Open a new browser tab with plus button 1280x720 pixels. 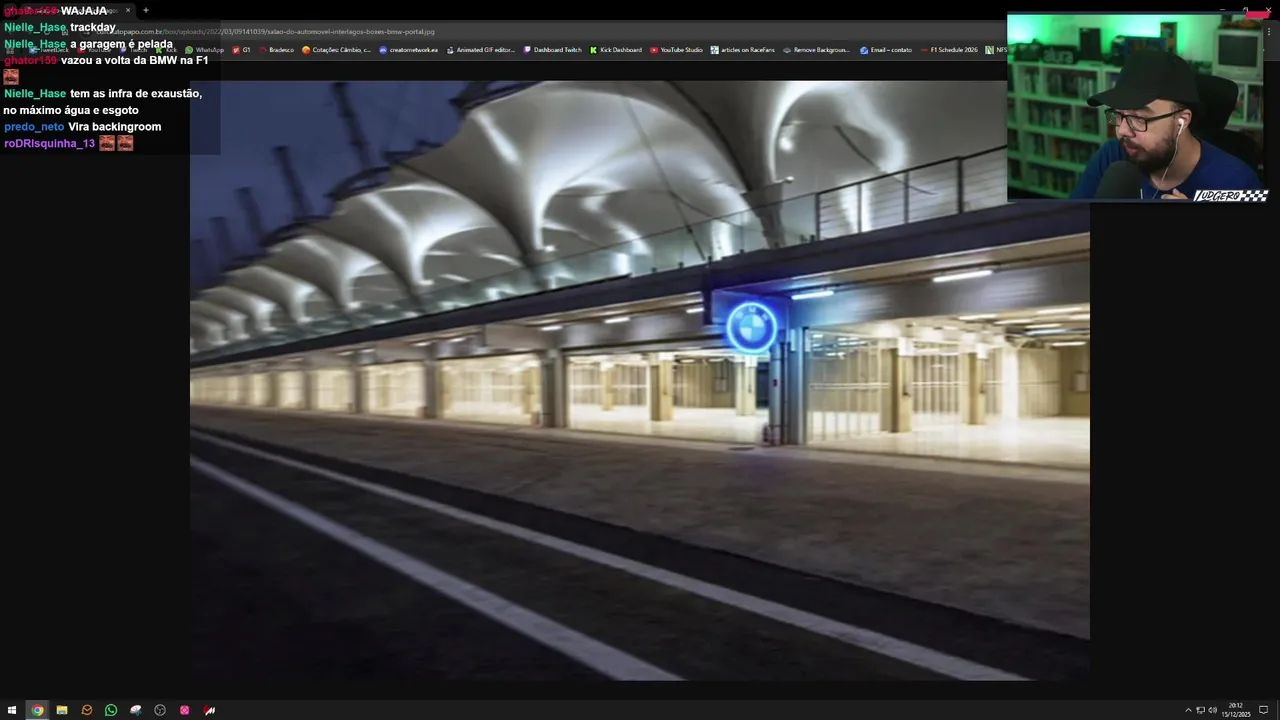146,10
